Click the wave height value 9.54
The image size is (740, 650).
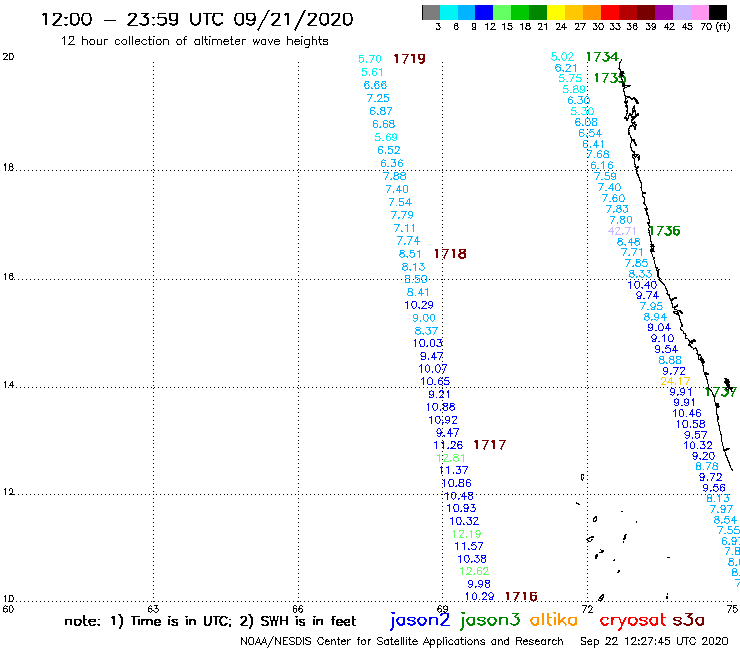(666, 349)
